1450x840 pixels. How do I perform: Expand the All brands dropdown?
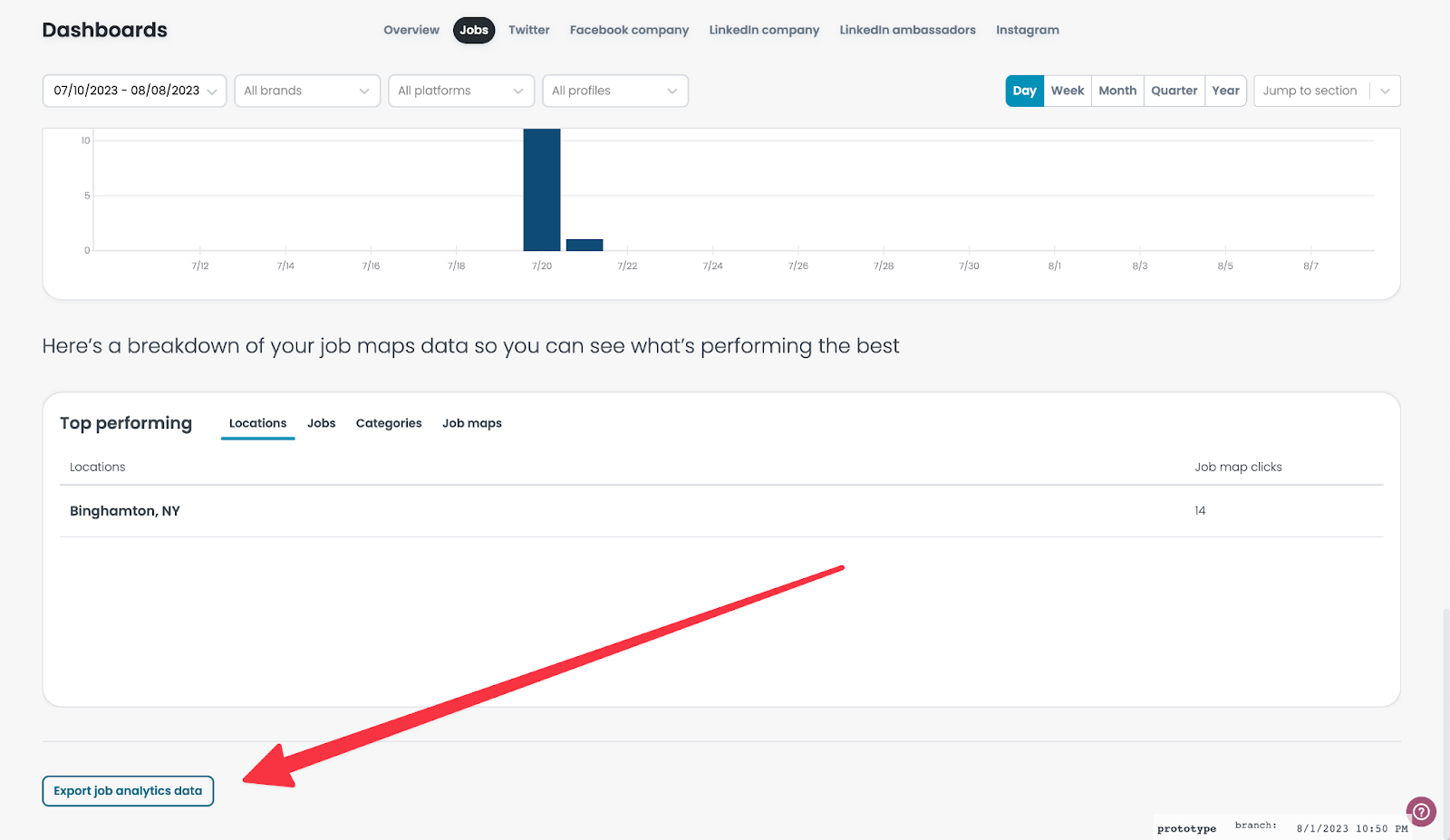coord(307,91)
